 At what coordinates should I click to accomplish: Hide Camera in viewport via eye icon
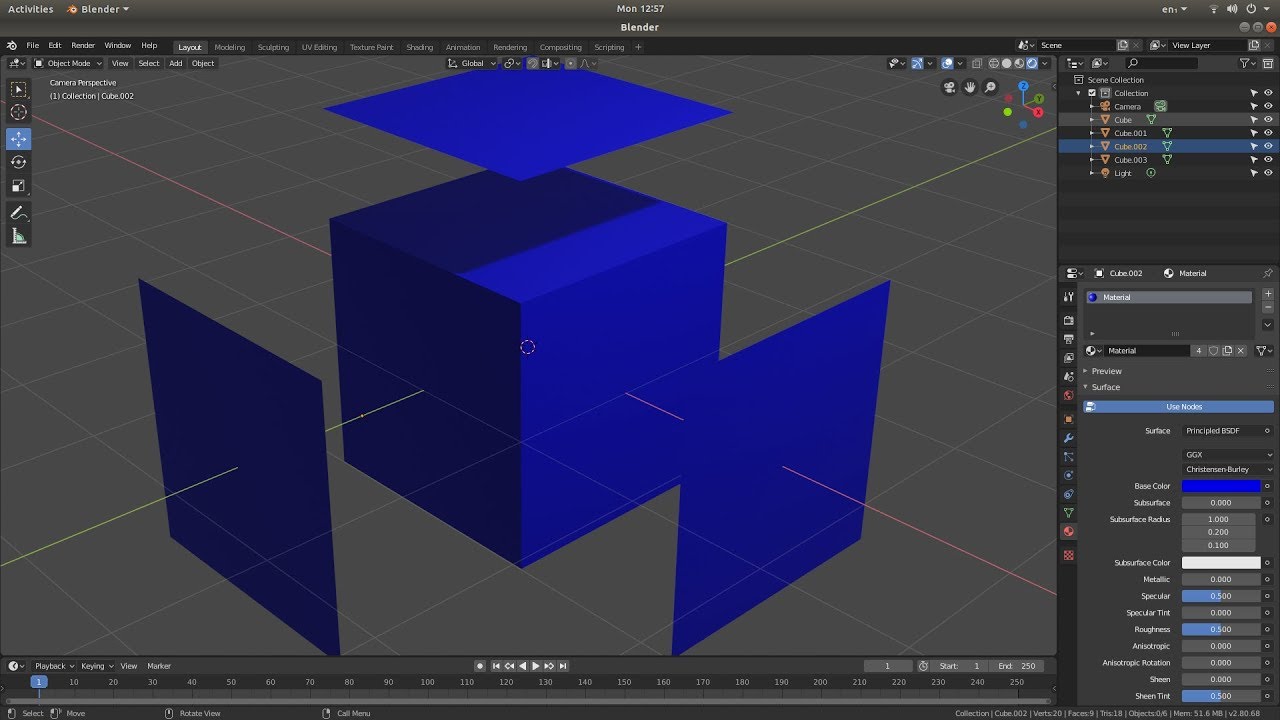[x=1268, y=106]
